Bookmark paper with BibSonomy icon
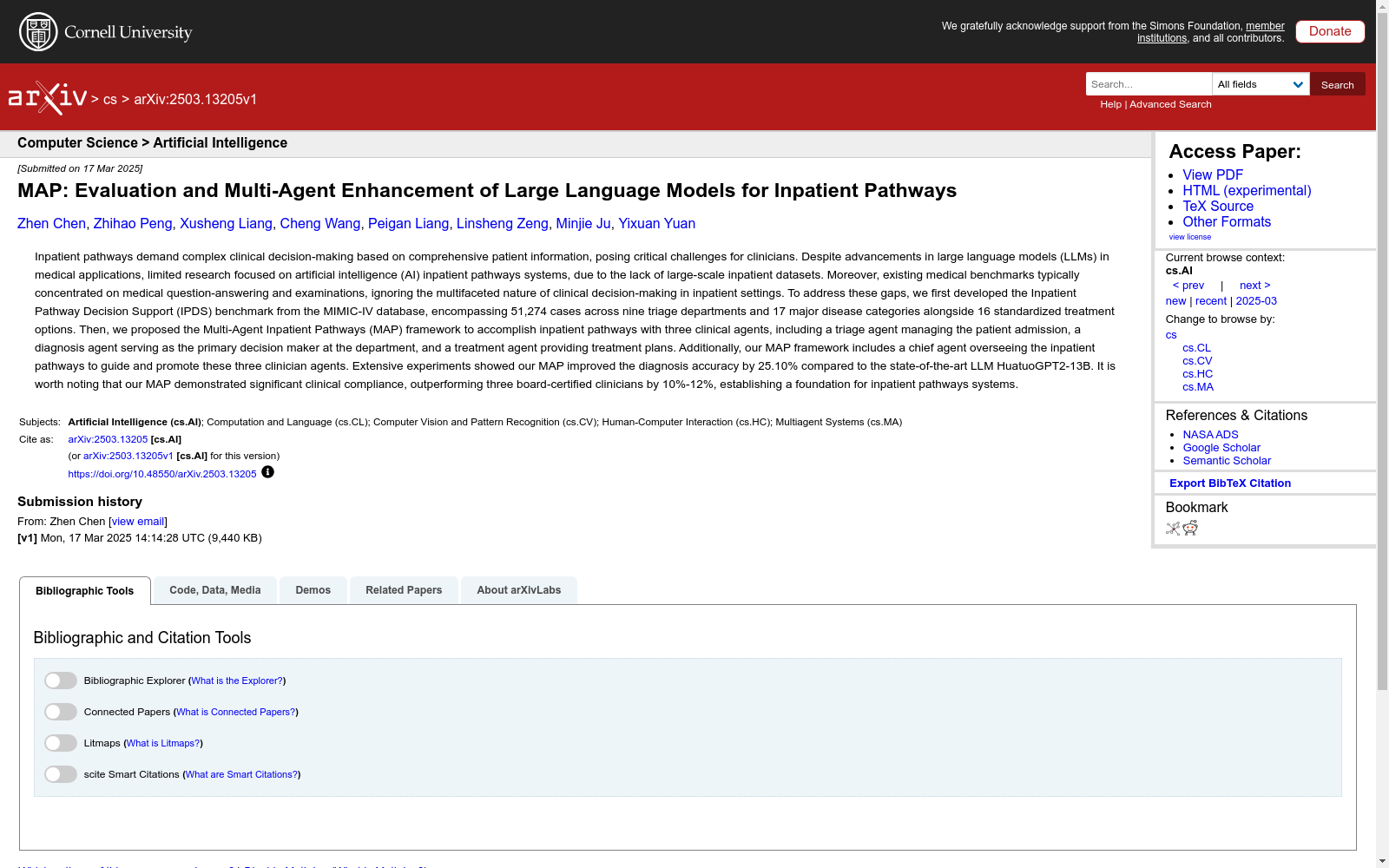Viewport: 1389px width, 868px height. click(1173, 528)
